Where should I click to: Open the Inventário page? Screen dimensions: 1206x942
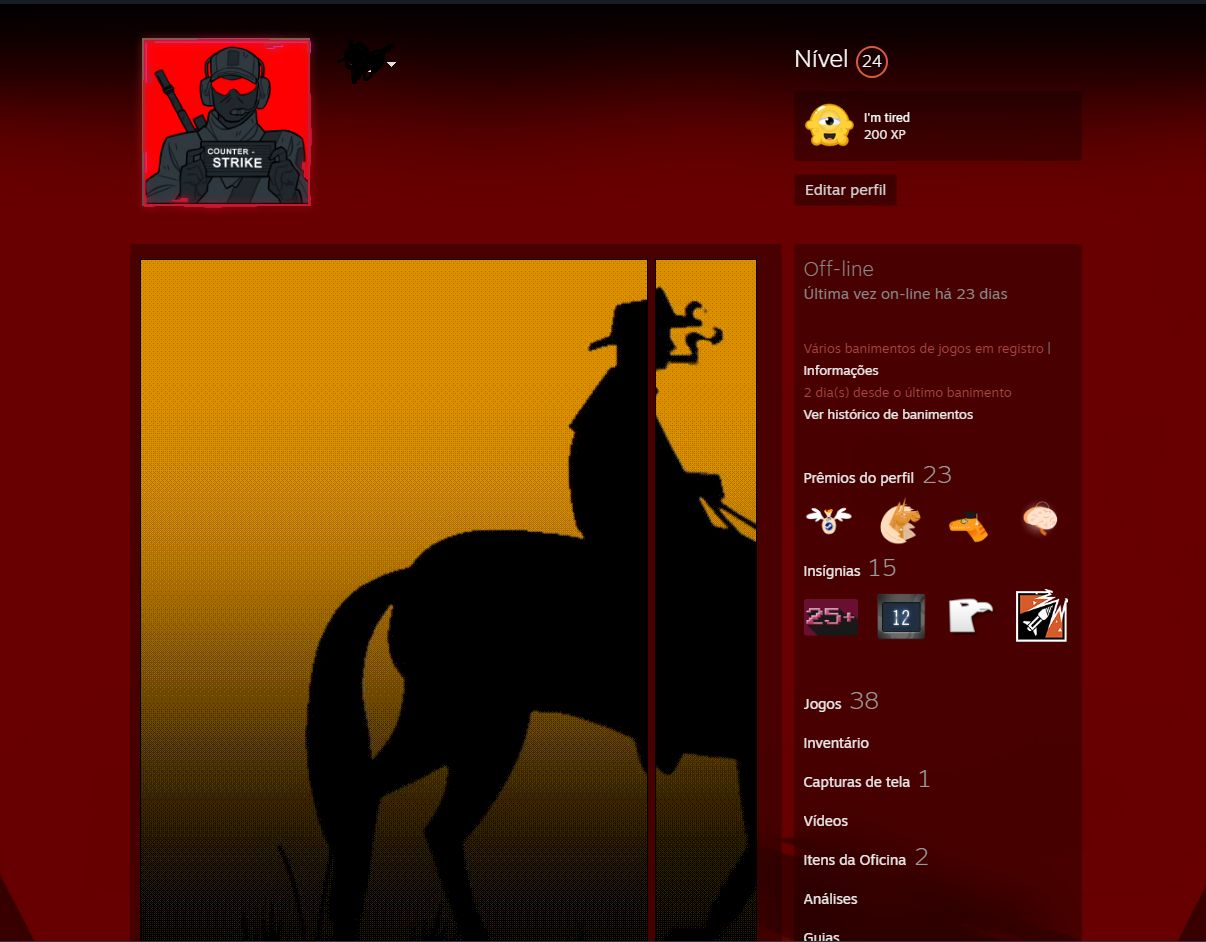836,743
